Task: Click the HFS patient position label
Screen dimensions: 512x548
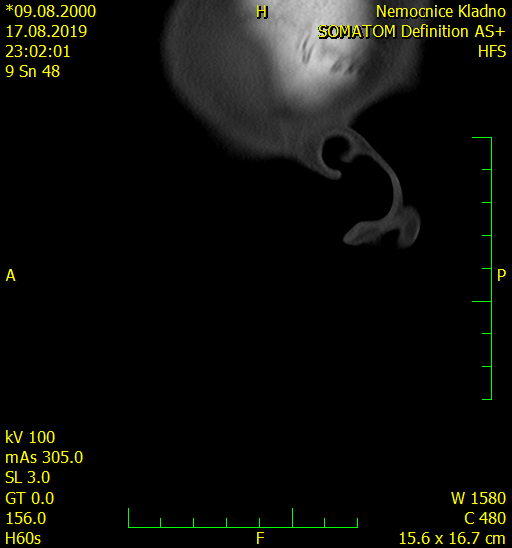Action: (492, 52)
